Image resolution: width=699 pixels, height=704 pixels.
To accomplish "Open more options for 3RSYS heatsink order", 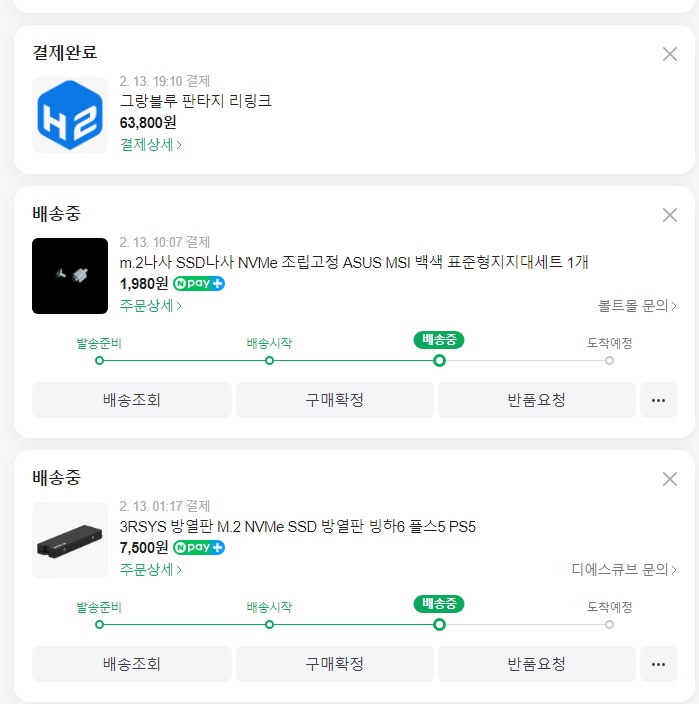I will [658, 664].
